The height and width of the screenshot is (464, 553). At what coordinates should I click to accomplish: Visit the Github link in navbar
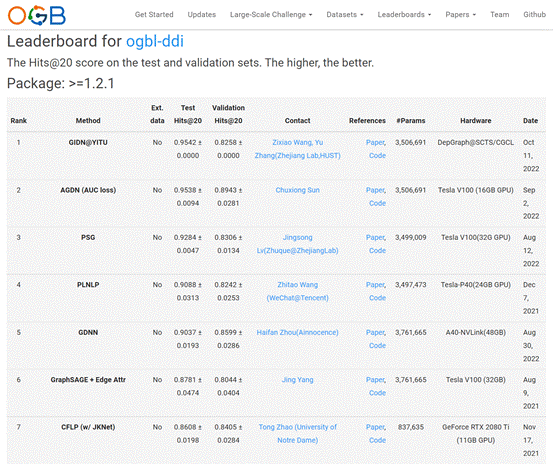click(534, 15)
